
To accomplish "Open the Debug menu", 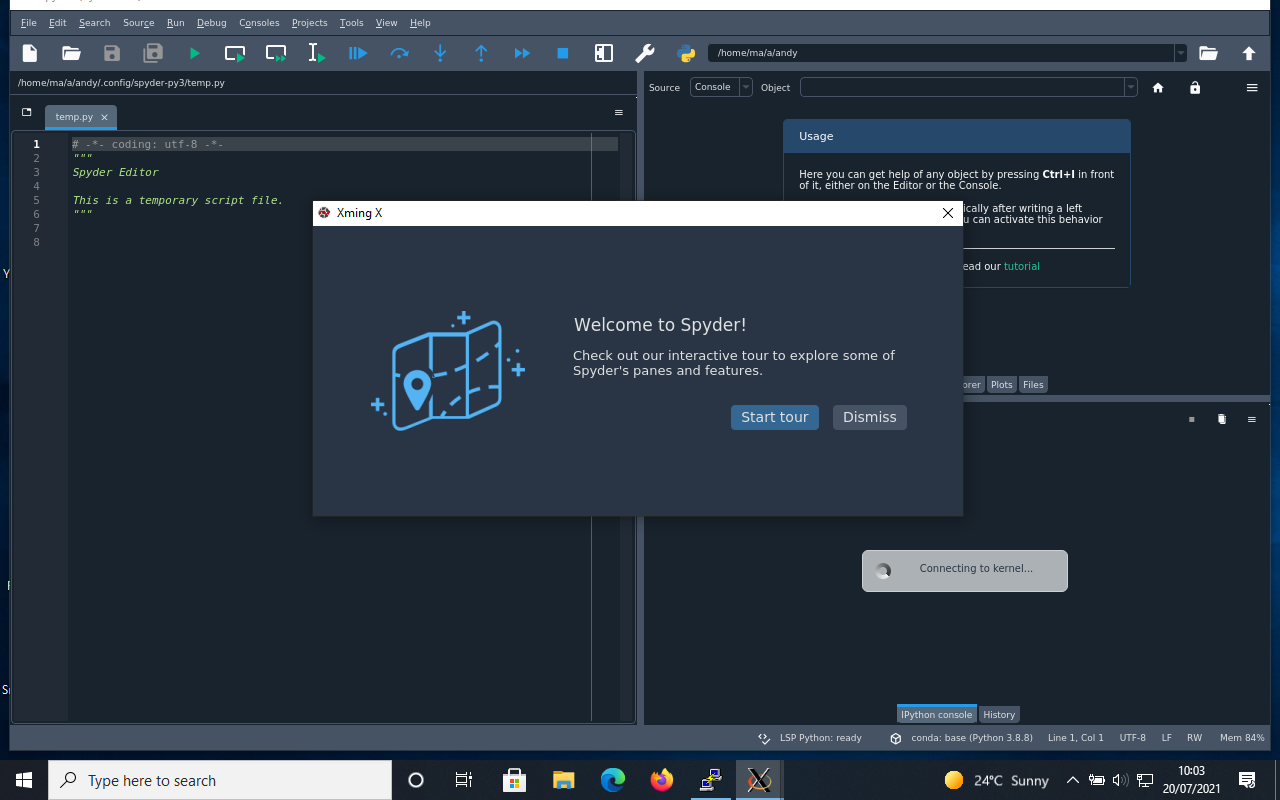I will pos(212,22).
